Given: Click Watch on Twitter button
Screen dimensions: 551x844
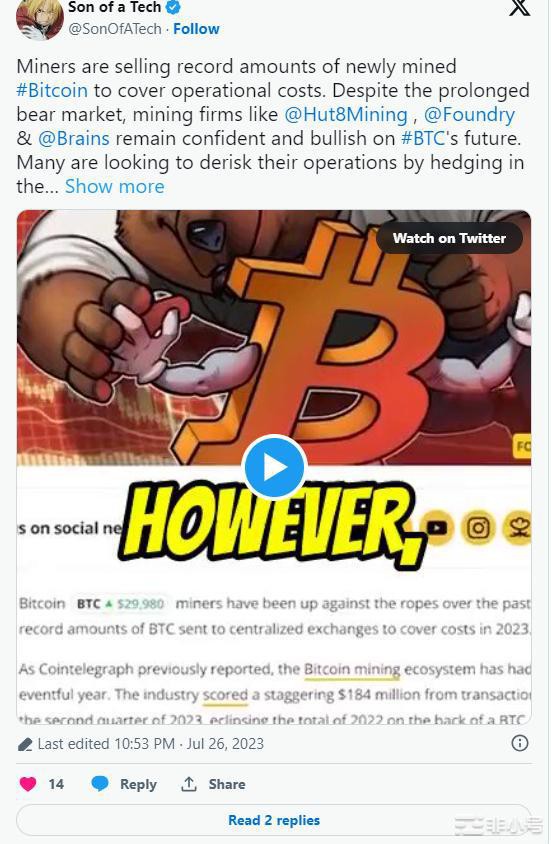Looking at the screenshot, I should pos(449,238).
